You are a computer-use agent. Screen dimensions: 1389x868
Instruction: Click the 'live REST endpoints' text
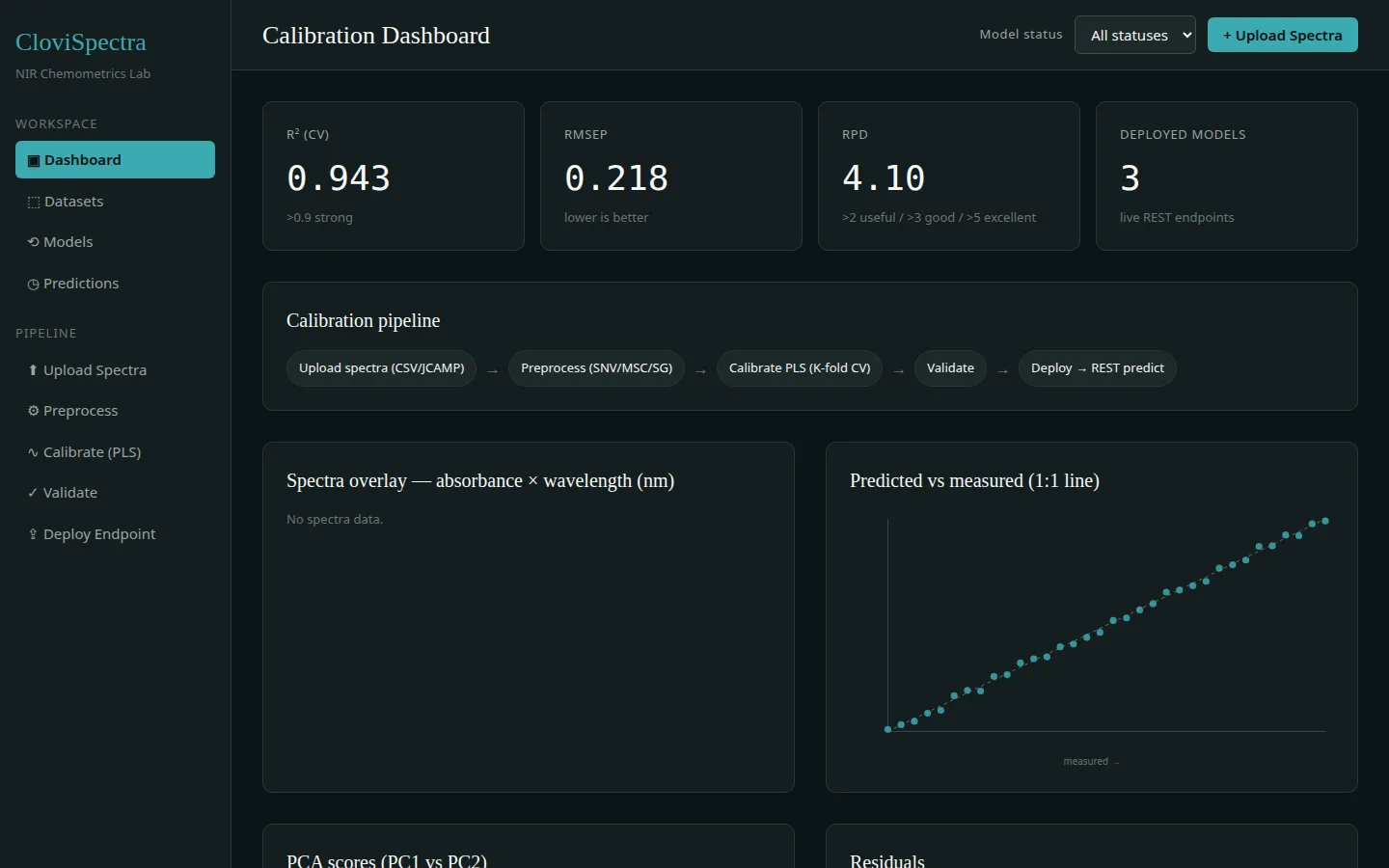coord(1177,218)
